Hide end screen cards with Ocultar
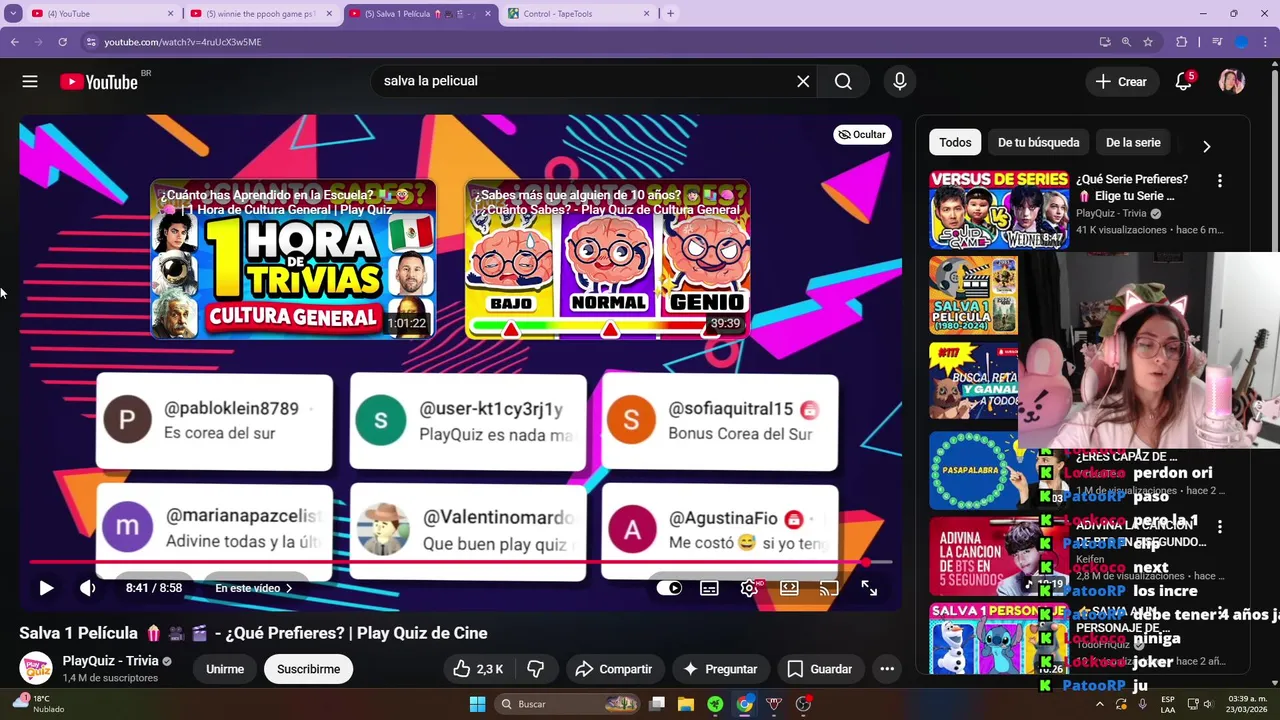The image size is (1280, 720). point(862,134)
